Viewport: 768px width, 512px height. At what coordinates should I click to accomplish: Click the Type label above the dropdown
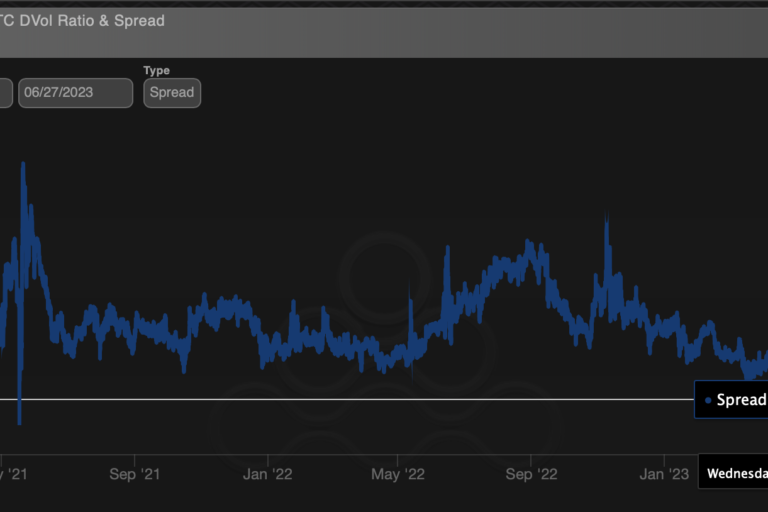[157, 70]
